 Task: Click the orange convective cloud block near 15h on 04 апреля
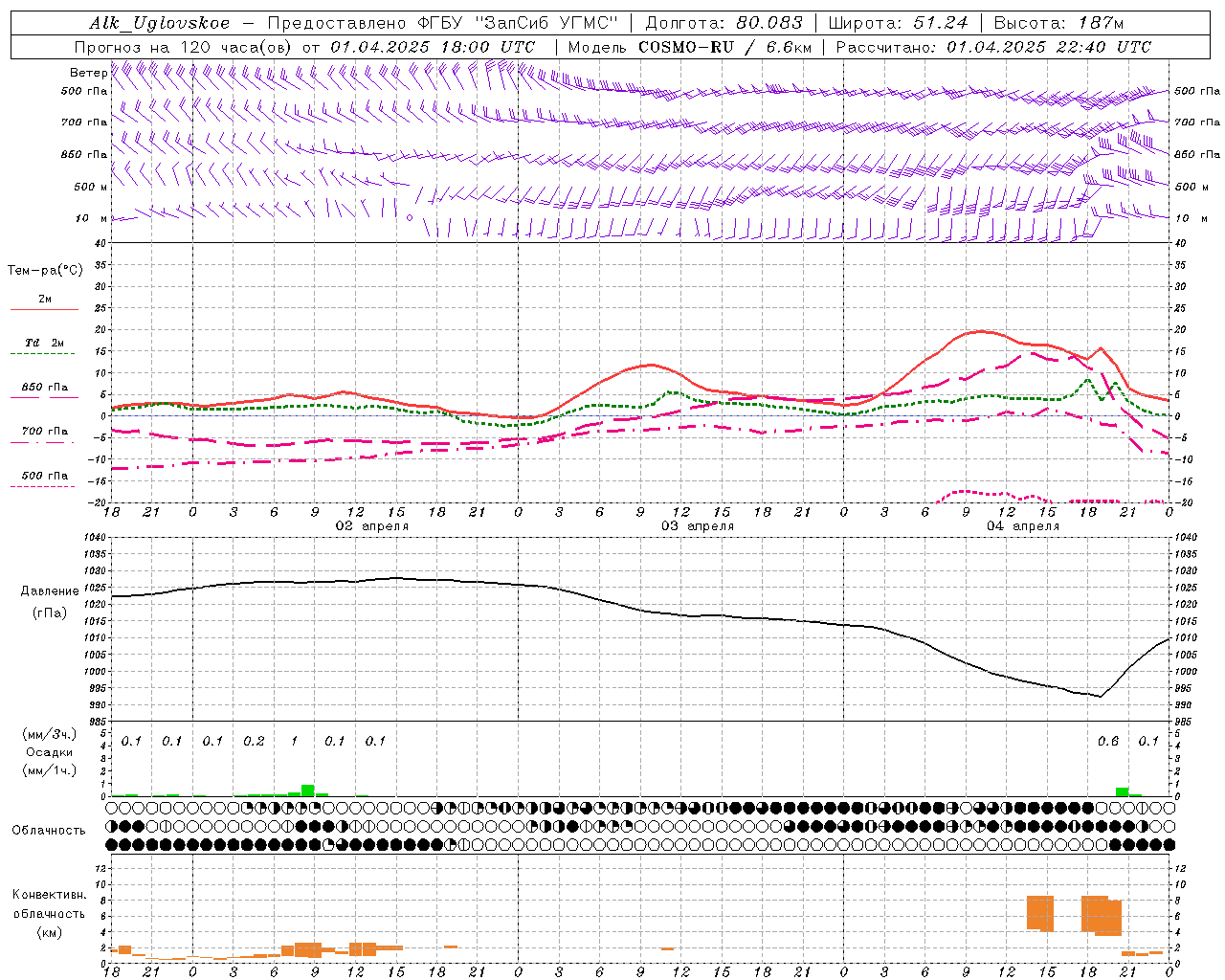tap(1040, 913)
